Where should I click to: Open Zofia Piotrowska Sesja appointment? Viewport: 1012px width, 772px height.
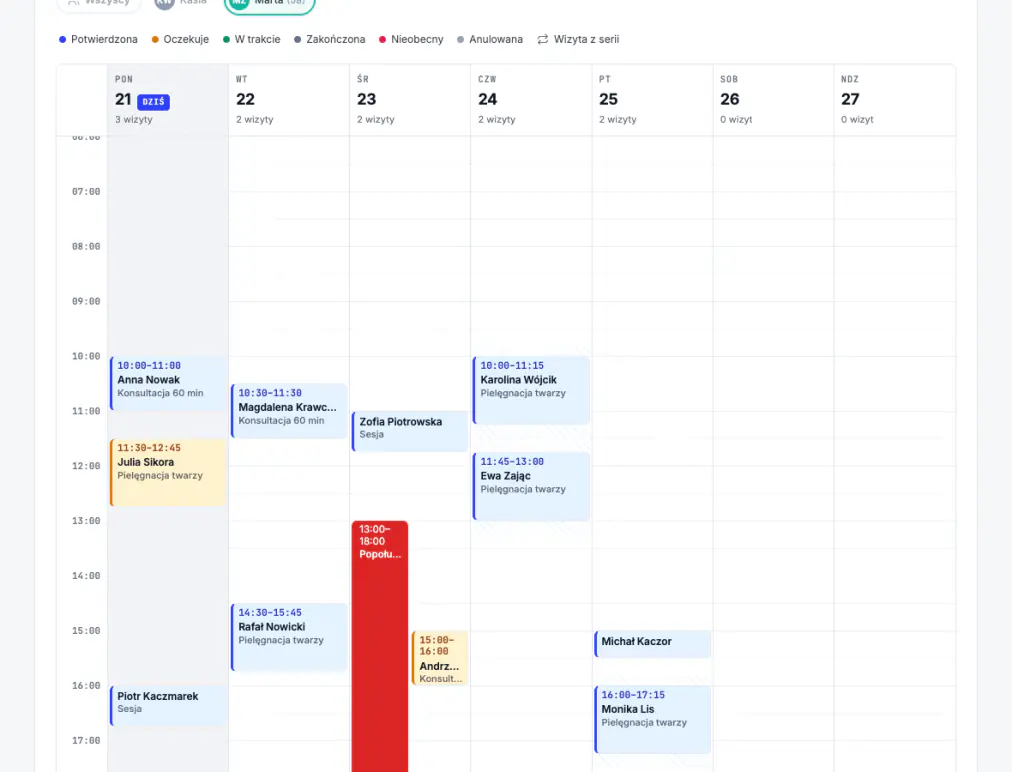tap(410, 431)
